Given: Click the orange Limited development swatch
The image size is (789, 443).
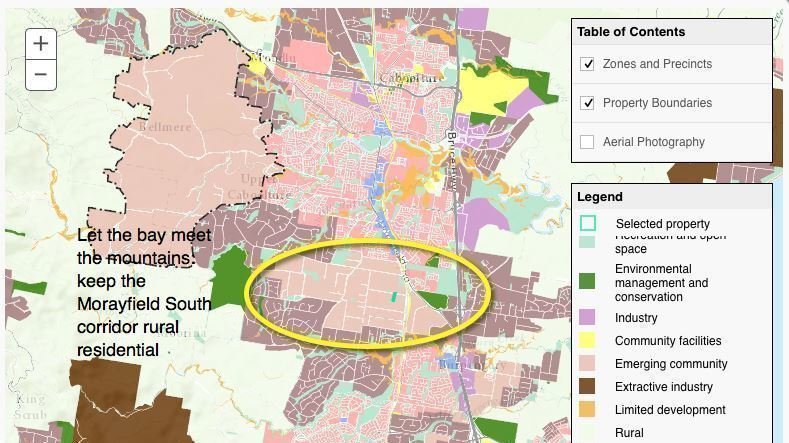Looking at the screenshot, I should [588, 410].
